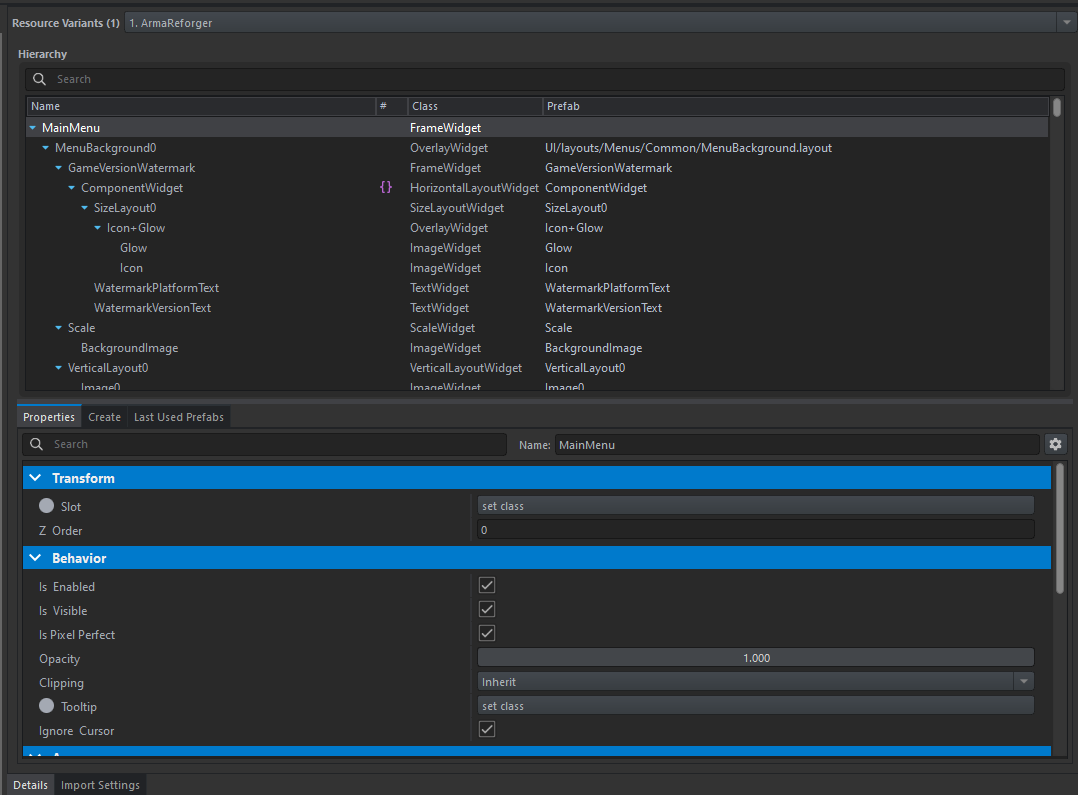Click the Opacity property label
Viewport: 1078px width, 795px height.
59,659
